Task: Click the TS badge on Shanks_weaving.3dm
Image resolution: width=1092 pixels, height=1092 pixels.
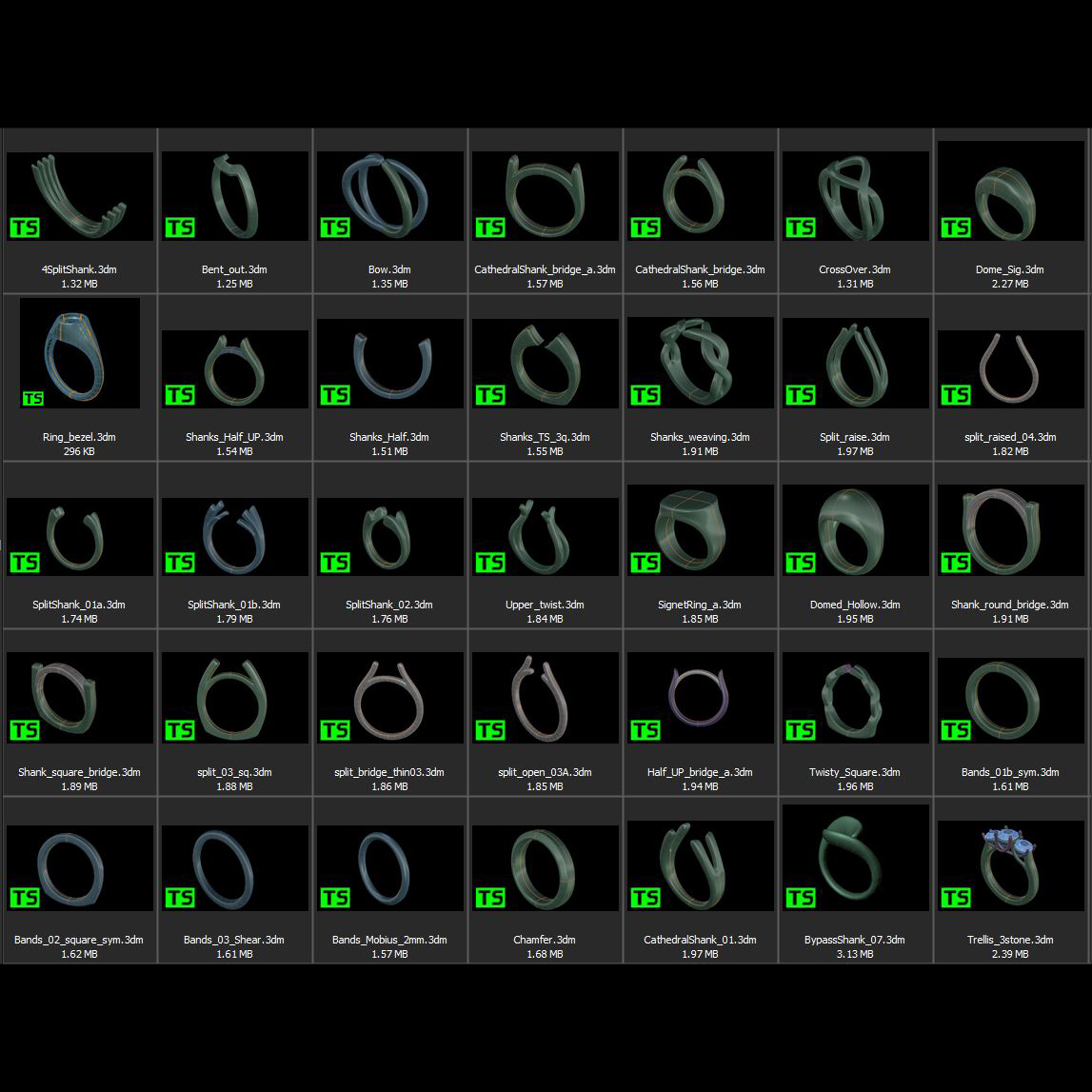Action: click(x=645, y=395)
